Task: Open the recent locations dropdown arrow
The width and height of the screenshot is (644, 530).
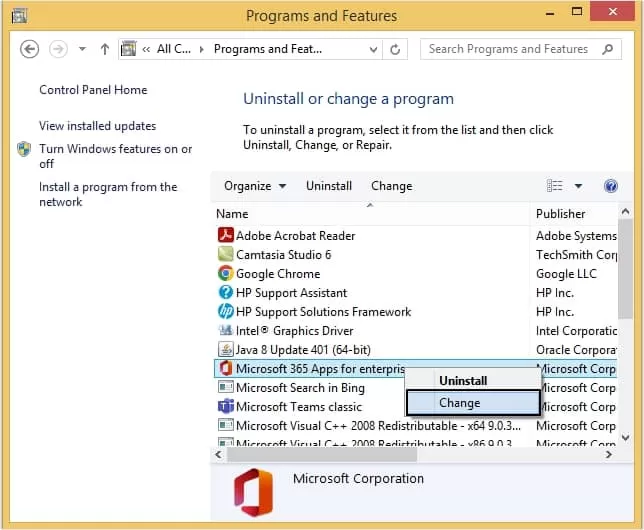Action: [82, 49]
